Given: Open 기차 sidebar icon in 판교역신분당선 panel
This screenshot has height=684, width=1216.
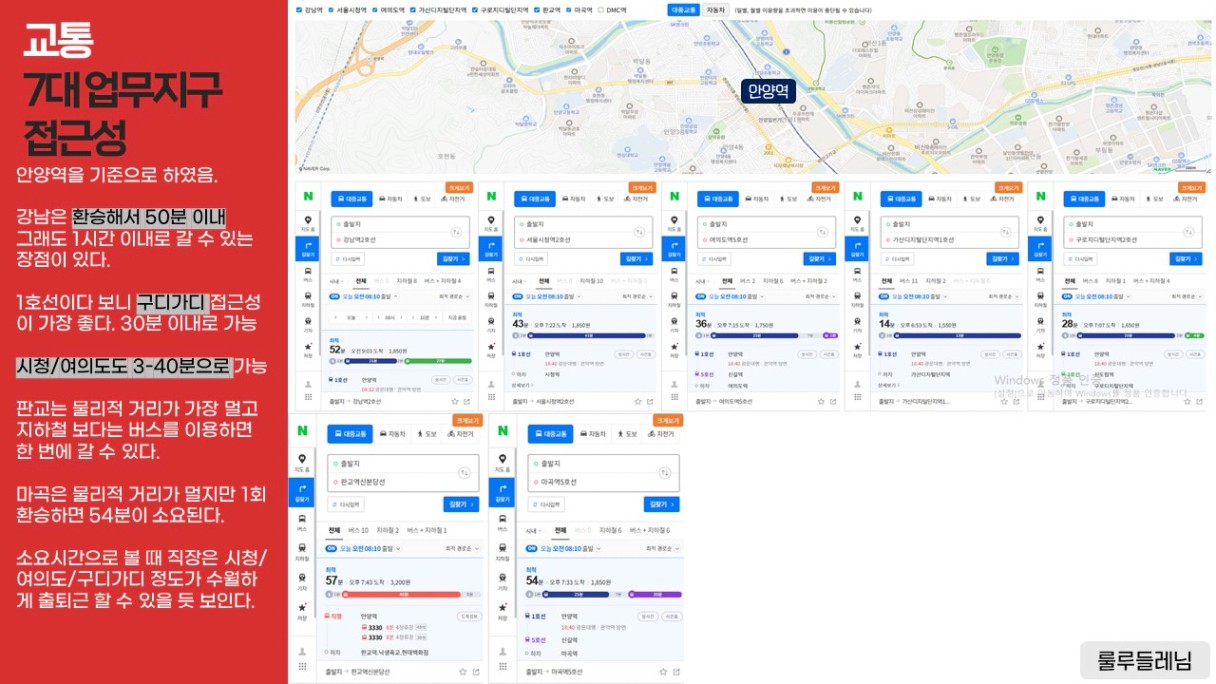Looking at the screenshot, I should (302, 580).
